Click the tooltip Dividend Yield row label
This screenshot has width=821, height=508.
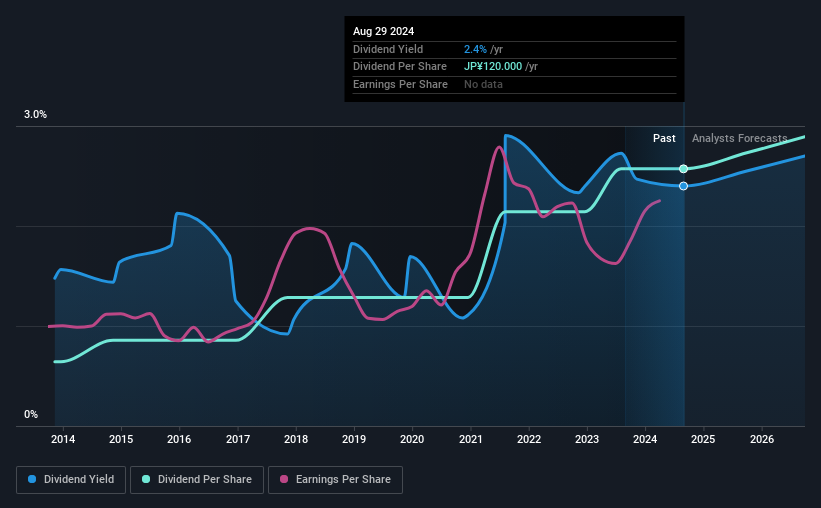pyautogui.click(x=388, y=49)
